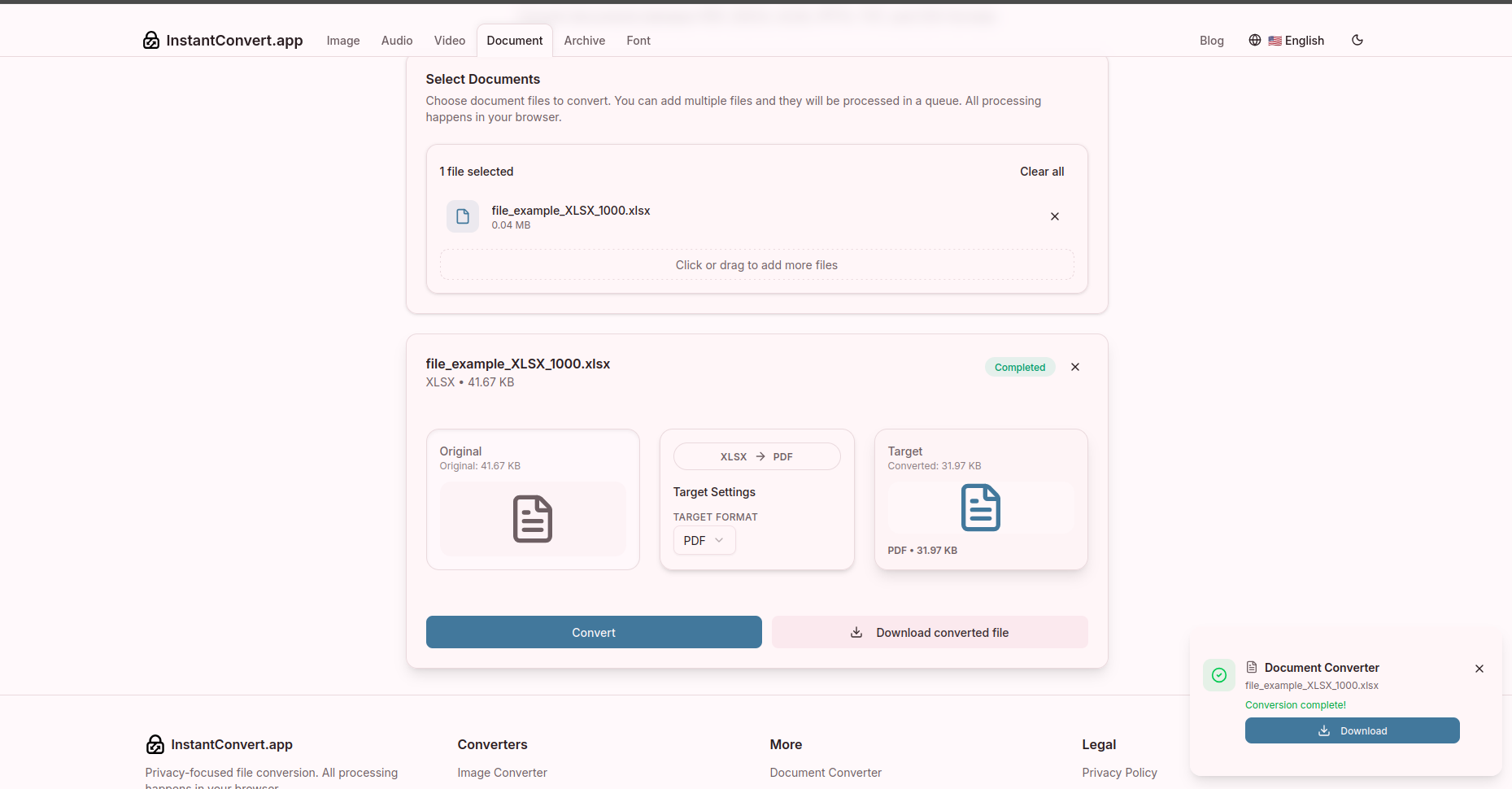Click Download in the conversion complete toast
The width and height of the screenshot is (1512, 789).
1352,730
